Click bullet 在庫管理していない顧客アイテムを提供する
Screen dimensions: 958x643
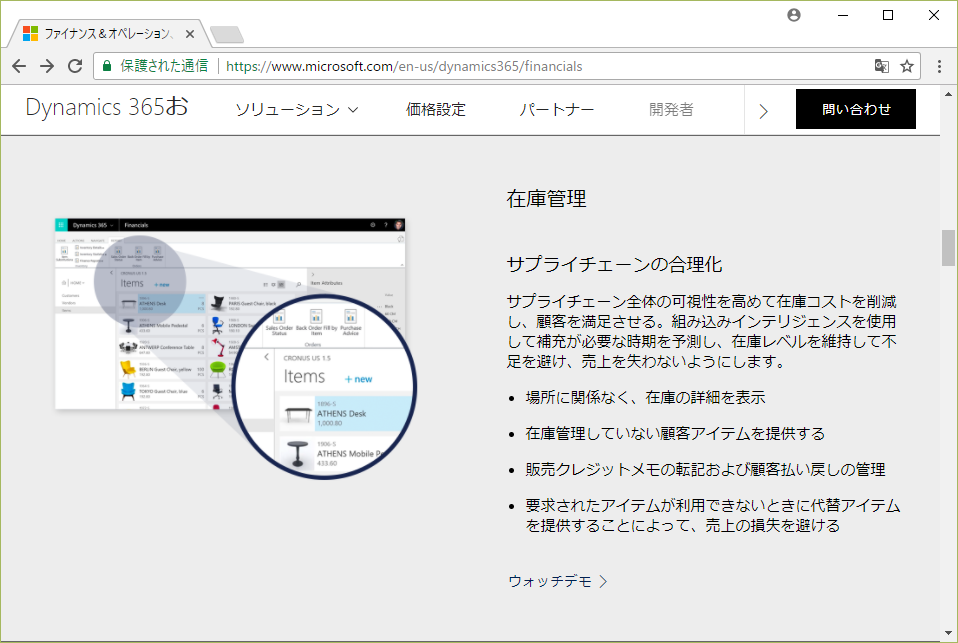pos(675,434)
